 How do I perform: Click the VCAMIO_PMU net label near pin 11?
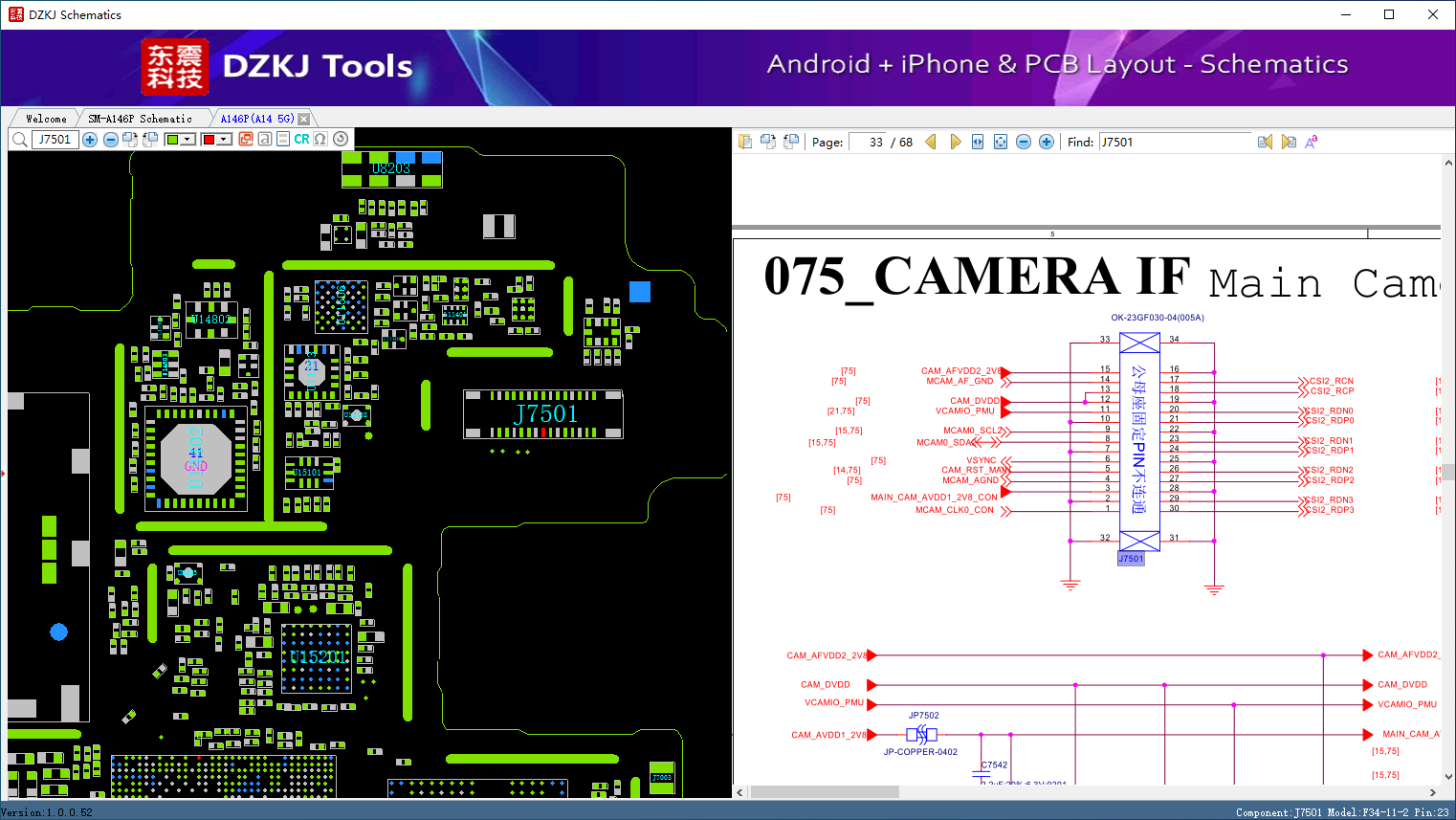[x=965, y=411]
